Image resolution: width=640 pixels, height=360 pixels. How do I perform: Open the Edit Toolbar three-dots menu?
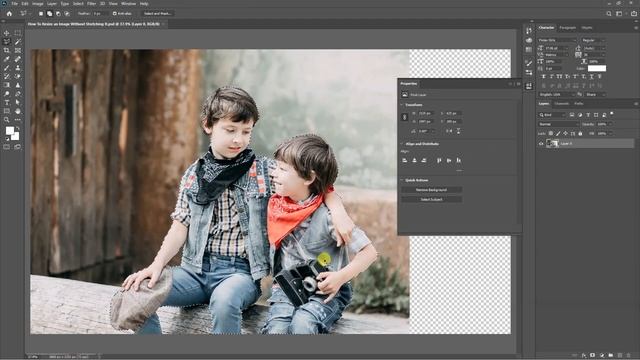(18, 120)
